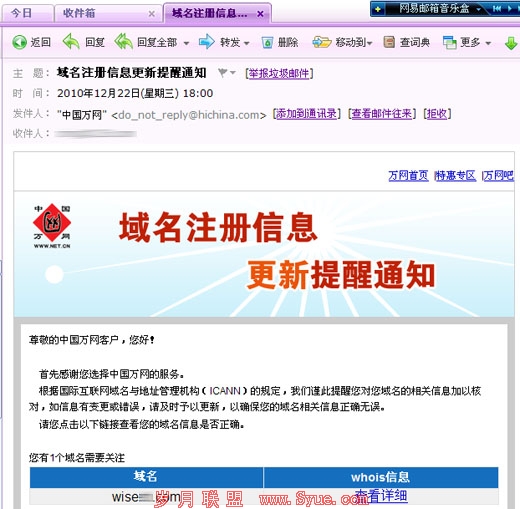Open the 万网首页 link
Screen dimensions: 520x509
(x=408, y=175)
